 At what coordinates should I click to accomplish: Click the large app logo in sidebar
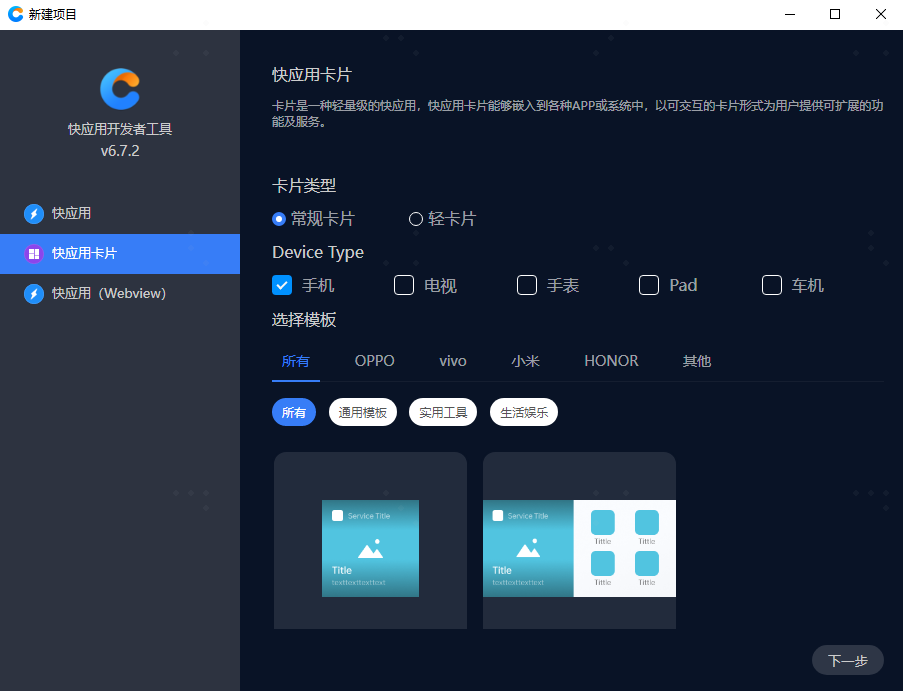[120, 88]
